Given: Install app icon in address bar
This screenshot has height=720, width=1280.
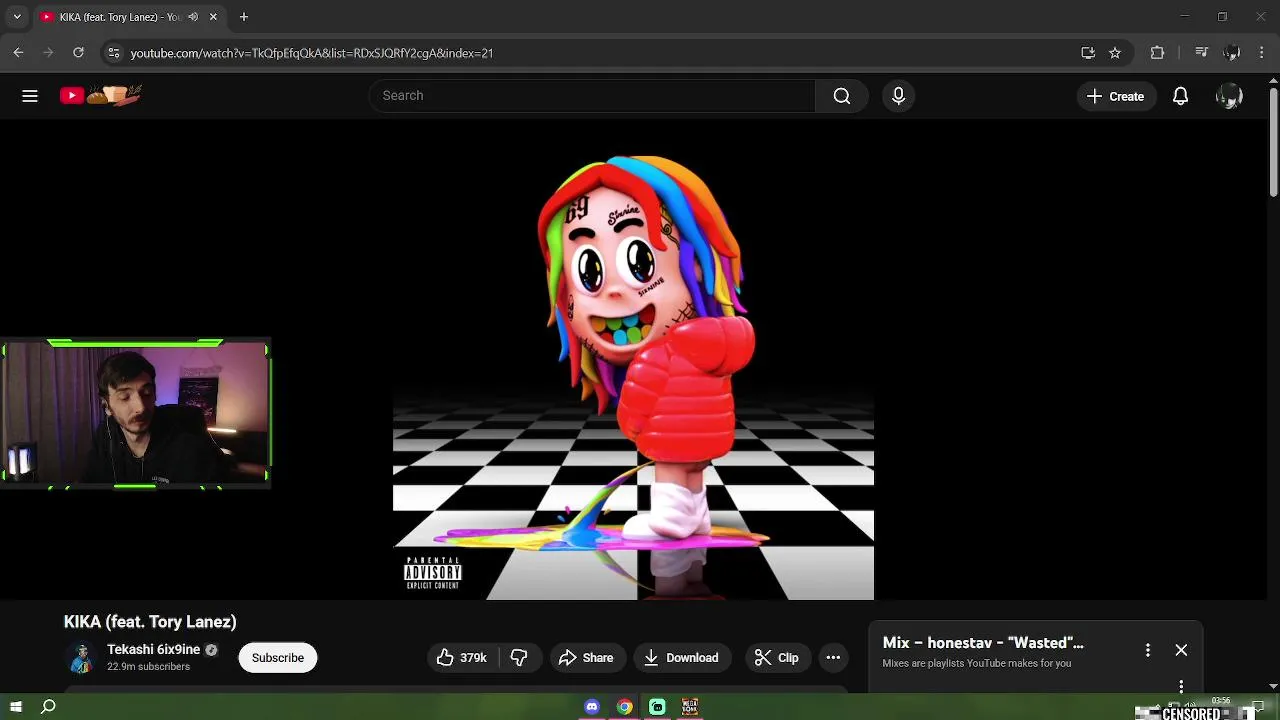Looking at the screenshot, I should click(1088, 53).
